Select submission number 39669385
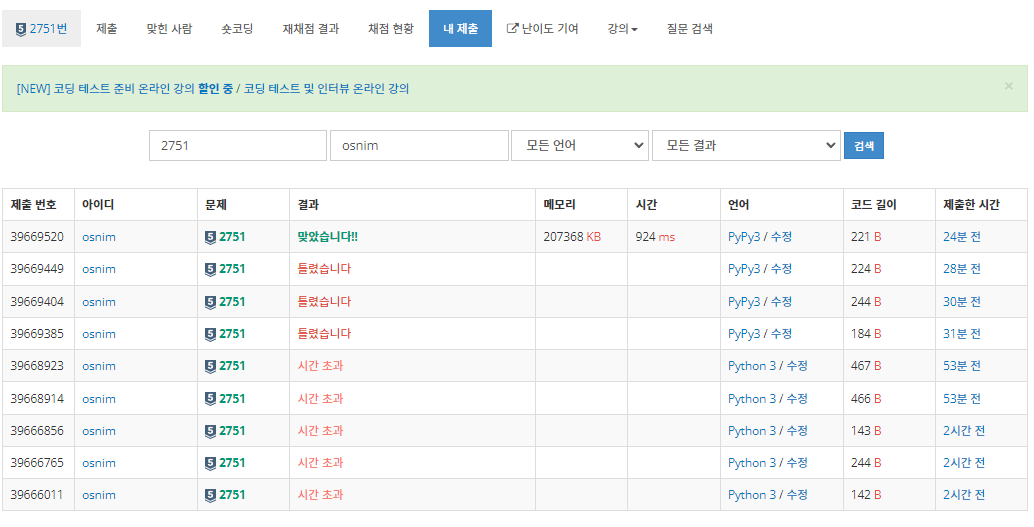 point(37,334)
